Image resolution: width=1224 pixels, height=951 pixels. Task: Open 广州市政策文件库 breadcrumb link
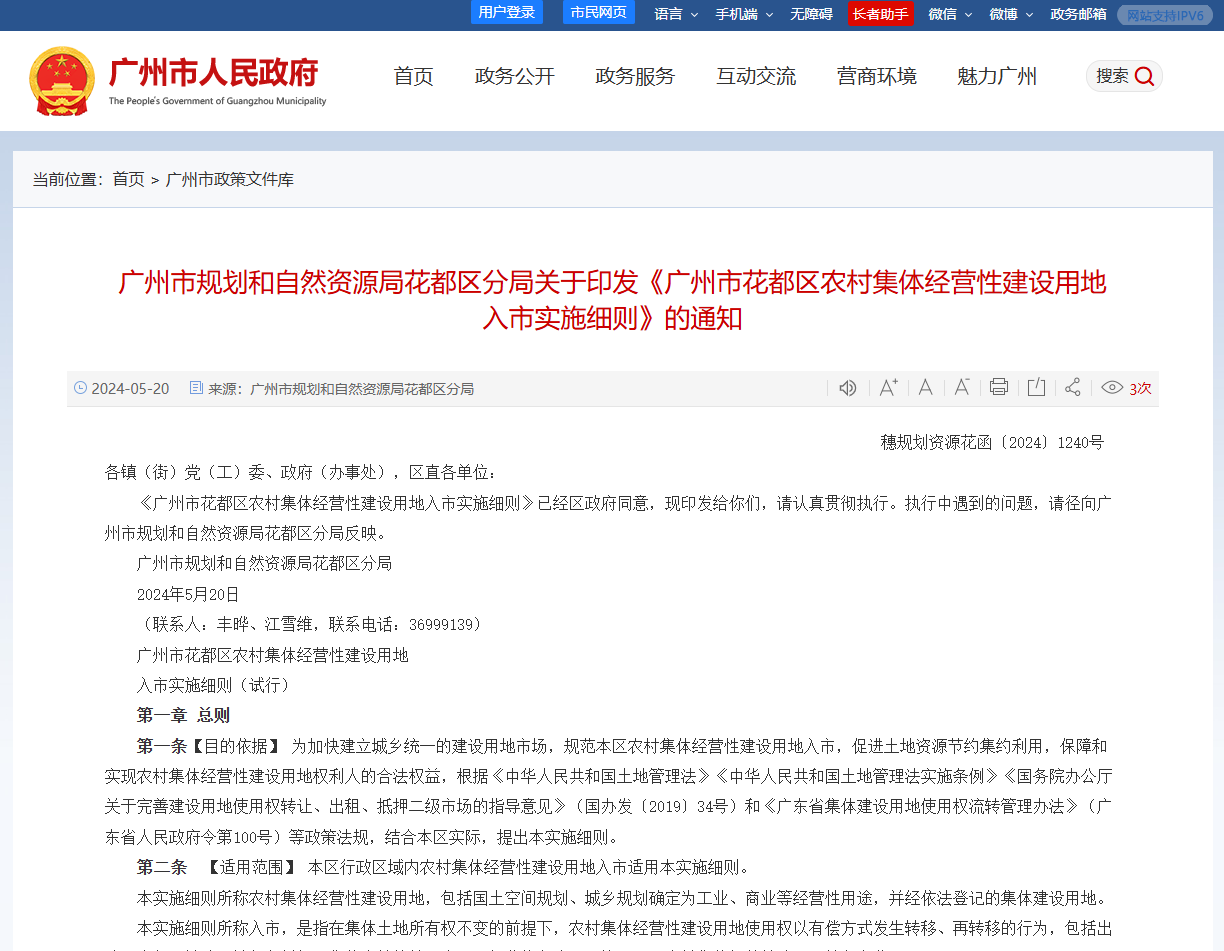(230, 179)
